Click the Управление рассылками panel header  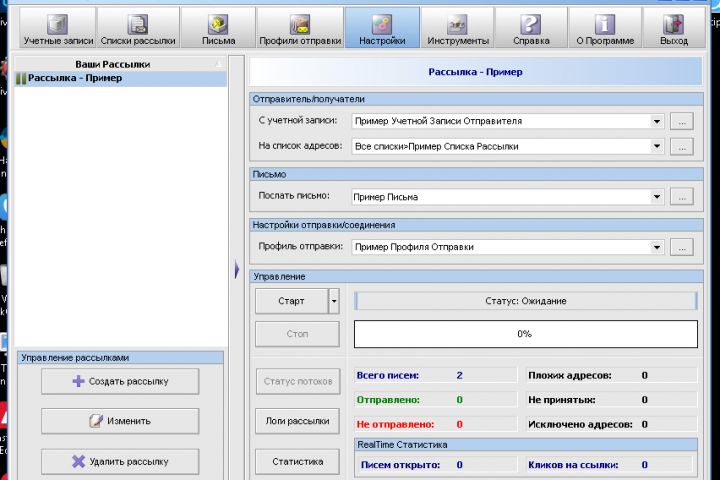120,357
